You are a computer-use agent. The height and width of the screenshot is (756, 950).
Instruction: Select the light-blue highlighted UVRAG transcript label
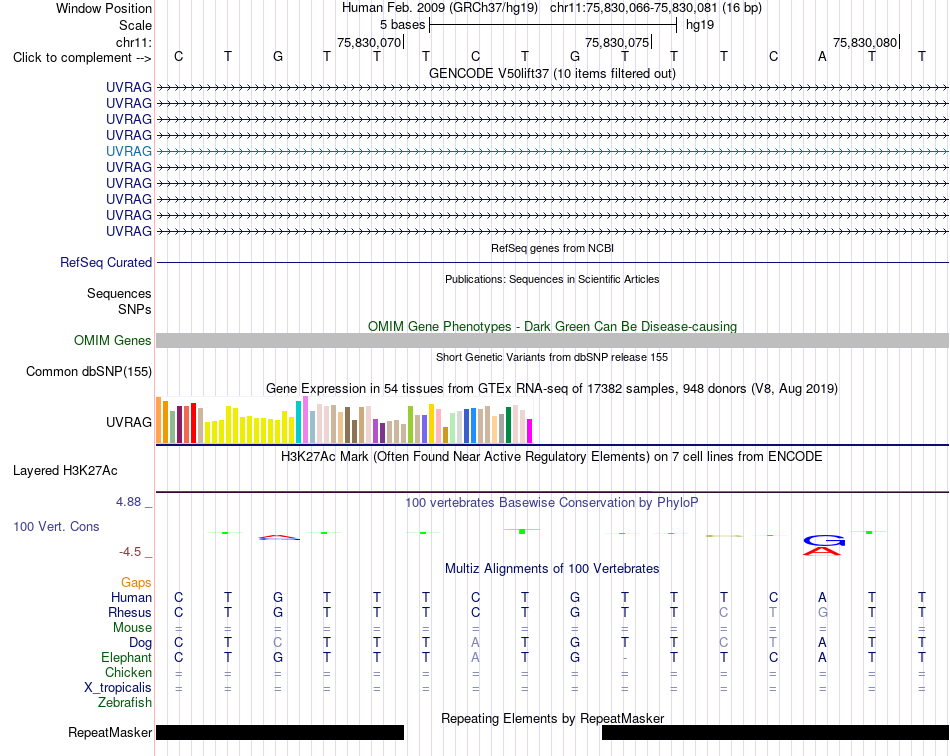pyautogui.click(x=128, y=151)
